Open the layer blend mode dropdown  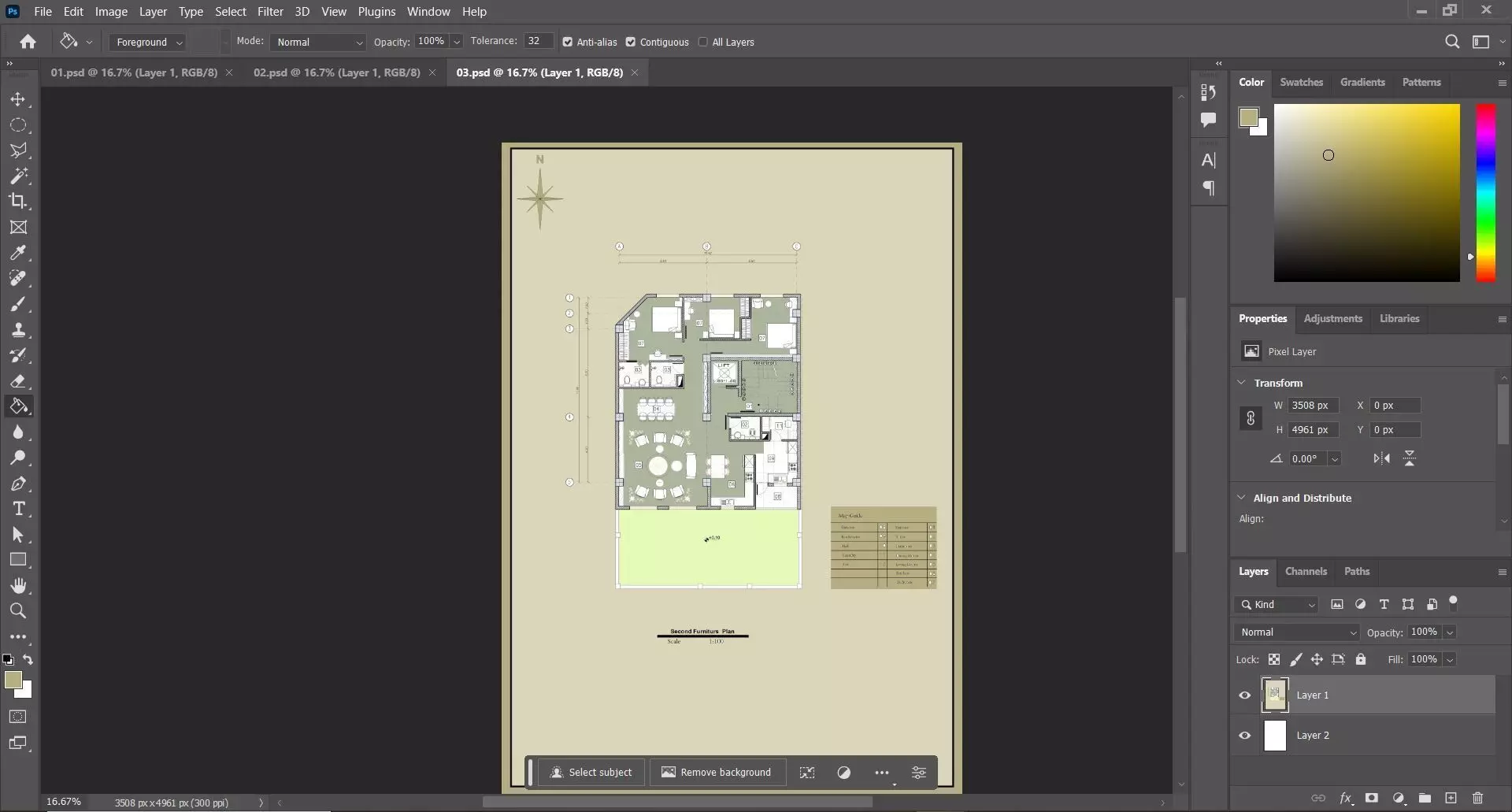(1296, 632)
